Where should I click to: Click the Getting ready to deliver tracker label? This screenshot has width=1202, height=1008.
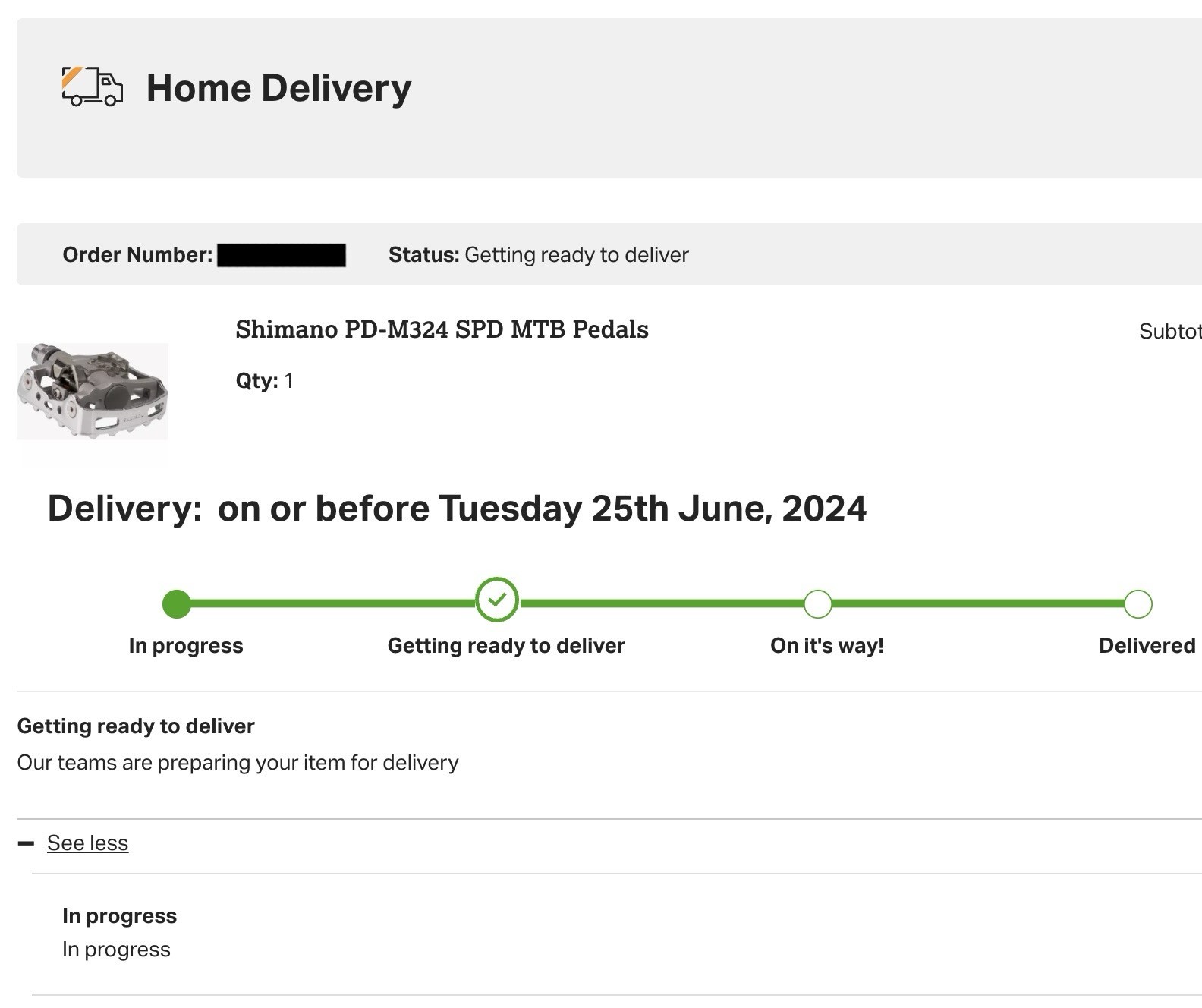coord(506,646)
